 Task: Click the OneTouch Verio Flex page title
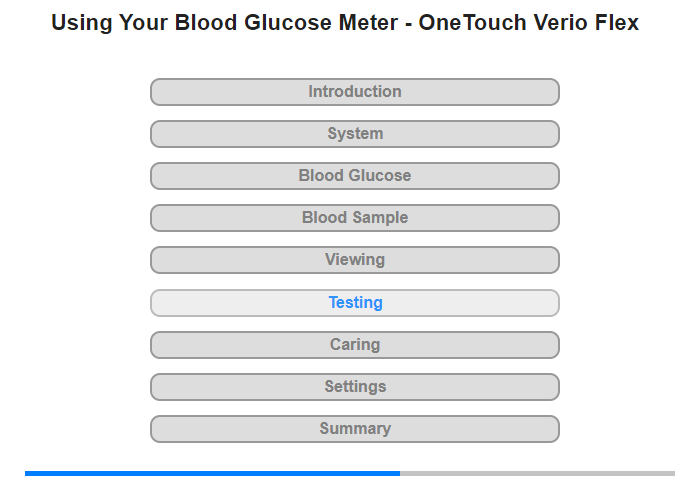pos(345,23)
